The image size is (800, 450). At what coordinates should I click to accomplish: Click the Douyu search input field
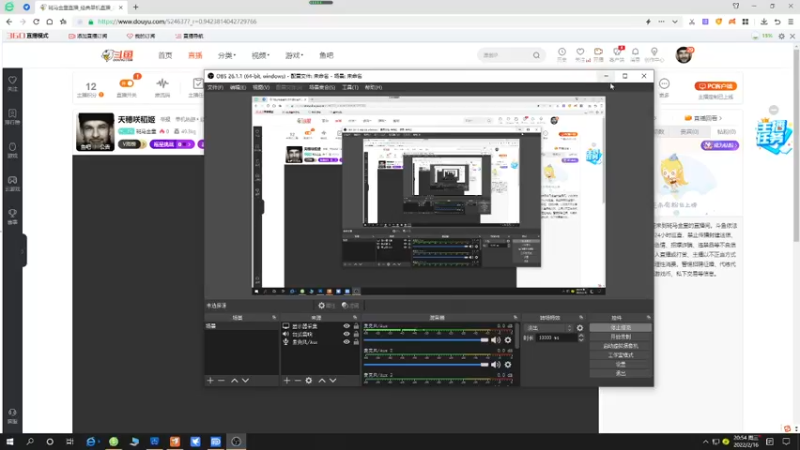pos(505,55)
